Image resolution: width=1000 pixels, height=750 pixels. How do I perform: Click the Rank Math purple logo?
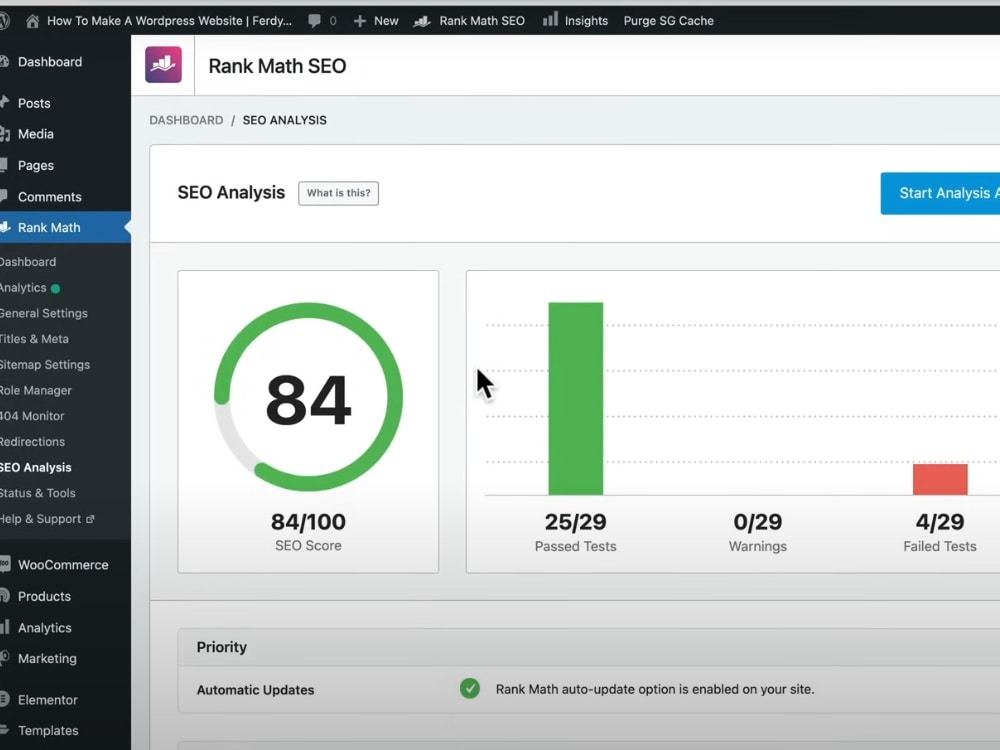(163, 64)
